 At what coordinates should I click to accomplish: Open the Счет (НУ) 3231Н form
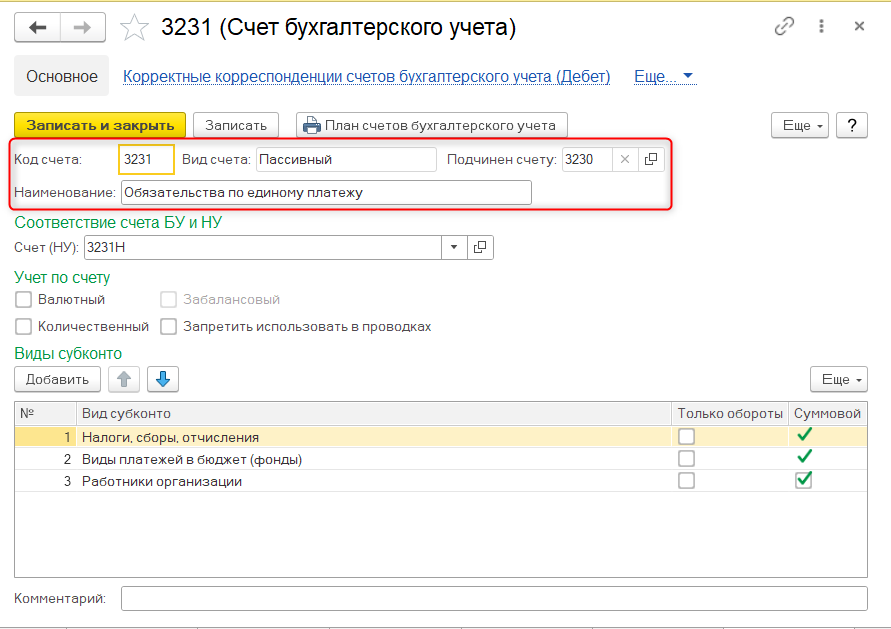coord(480,247)
